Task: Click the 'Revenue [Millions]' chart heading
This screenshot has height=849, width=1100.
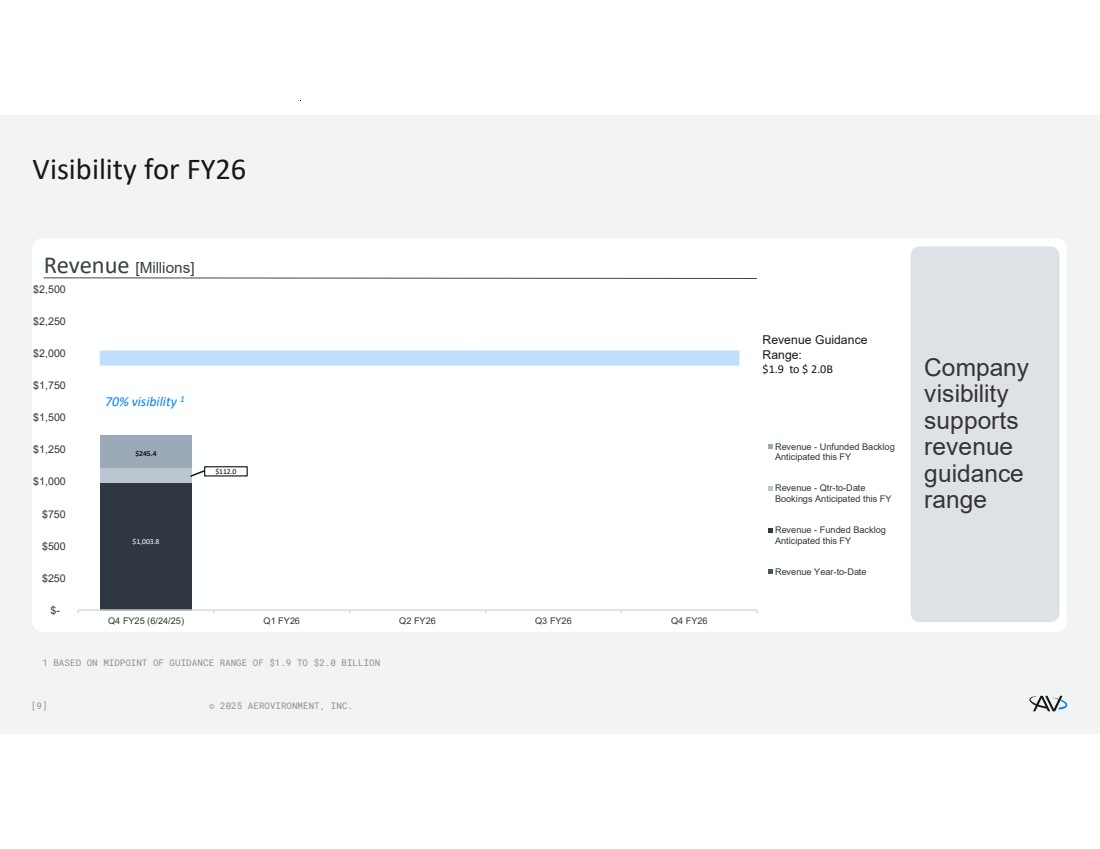Action: coord(119,267)
